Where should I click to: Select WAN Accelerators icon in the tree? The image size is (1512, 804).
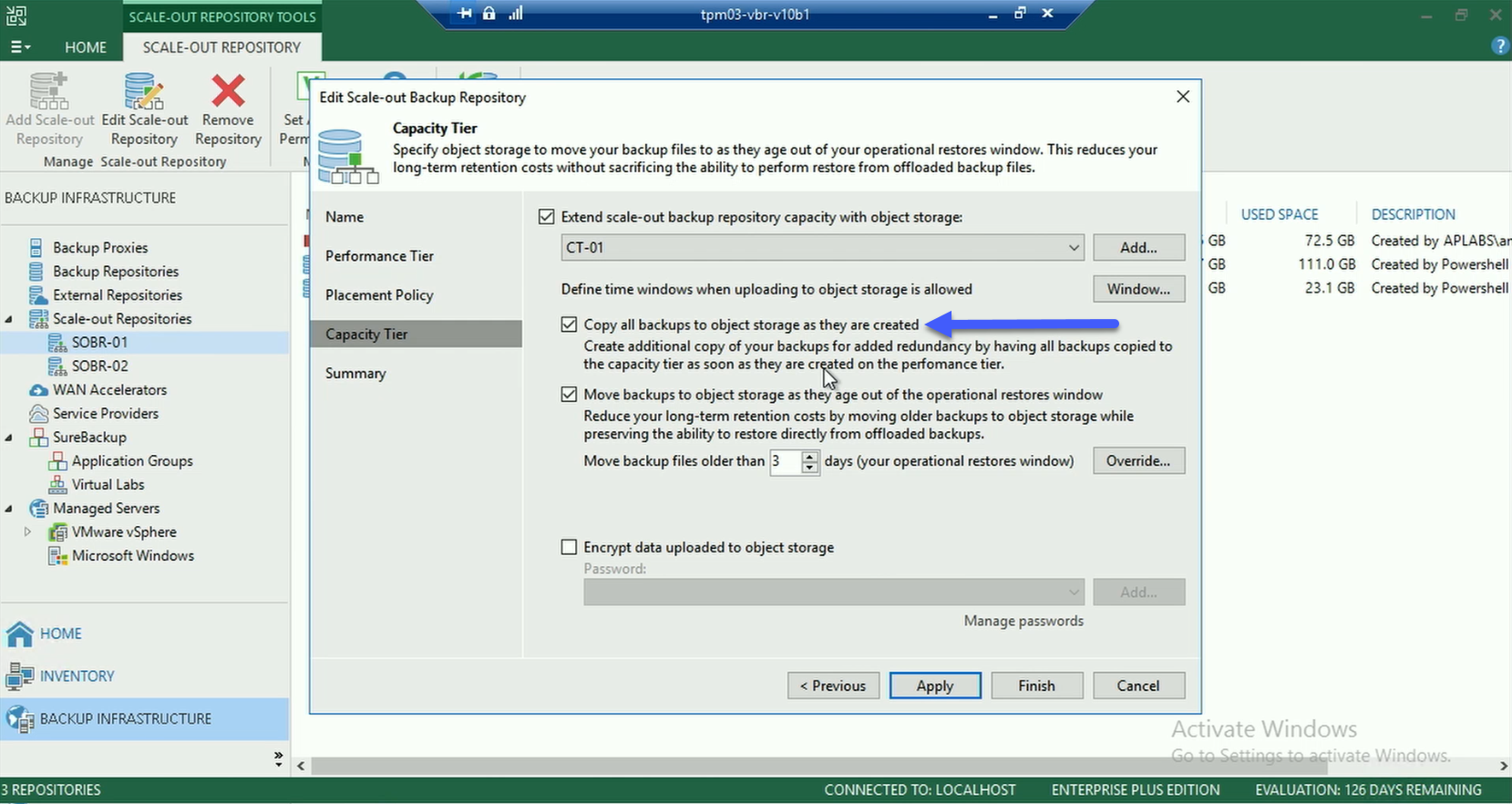tap(38, 390)
